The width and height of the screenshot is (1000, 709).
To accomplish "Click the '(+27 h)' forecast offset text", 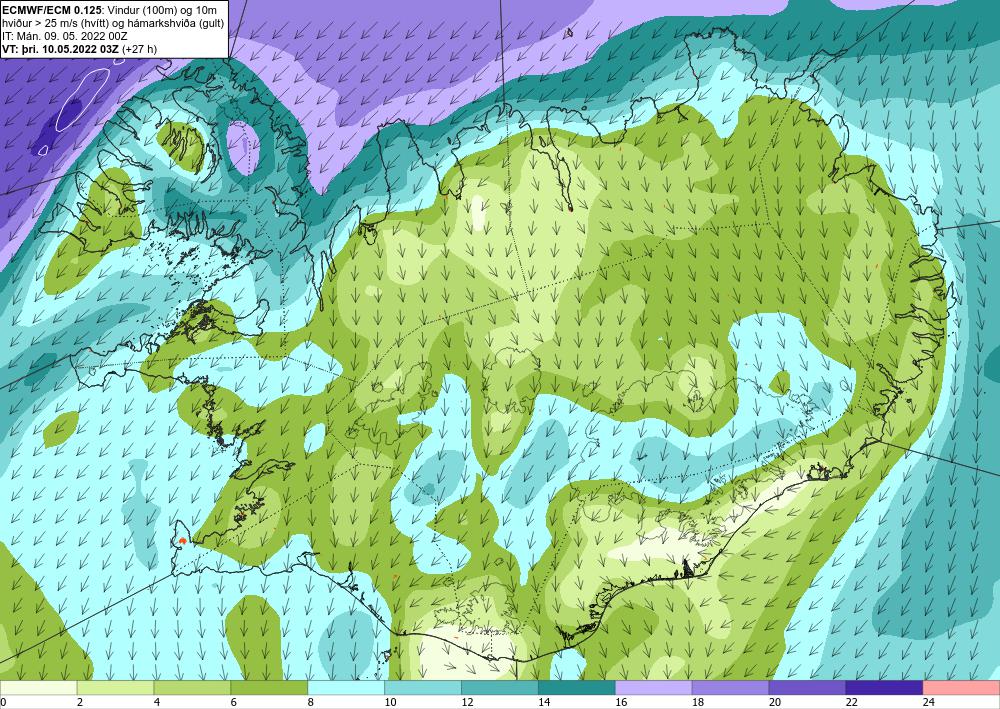I will pyautogui.click(x=140, y=49).
